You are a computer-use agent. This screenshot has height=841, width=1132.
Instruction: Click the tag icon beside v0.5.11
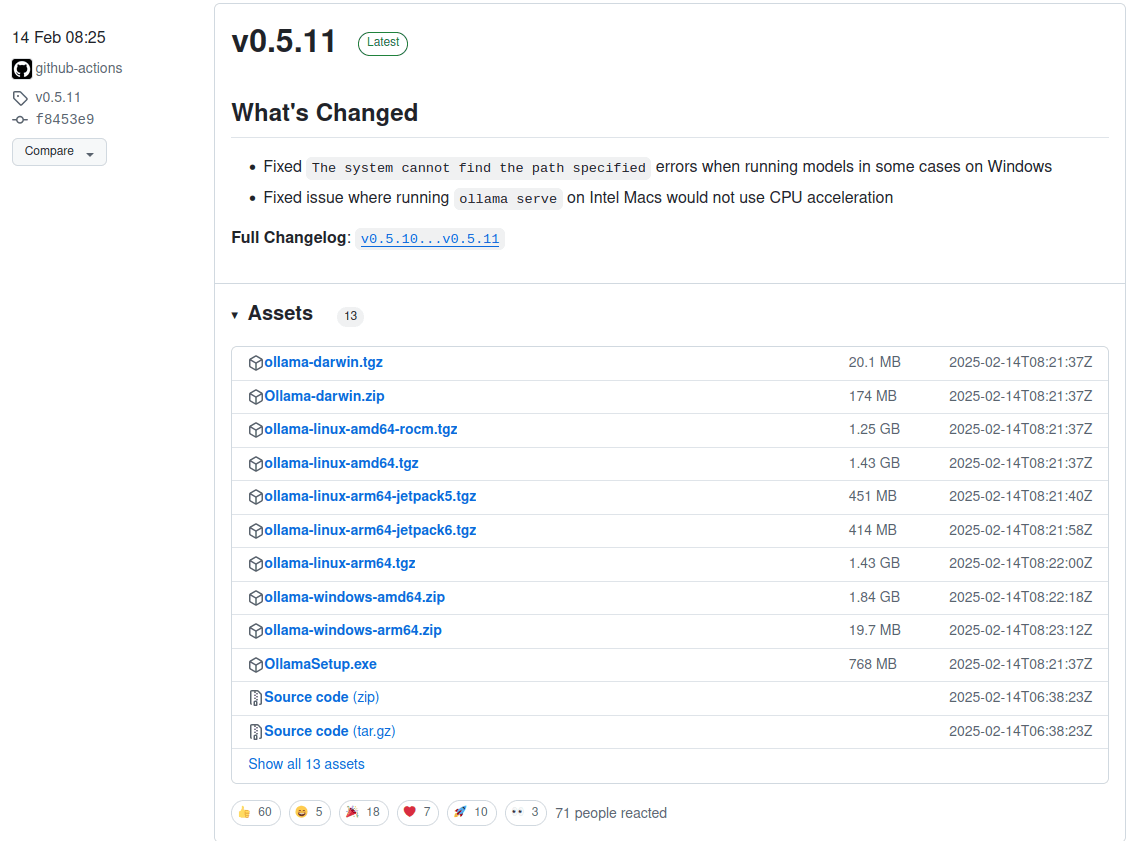click(x=20, y=98)
